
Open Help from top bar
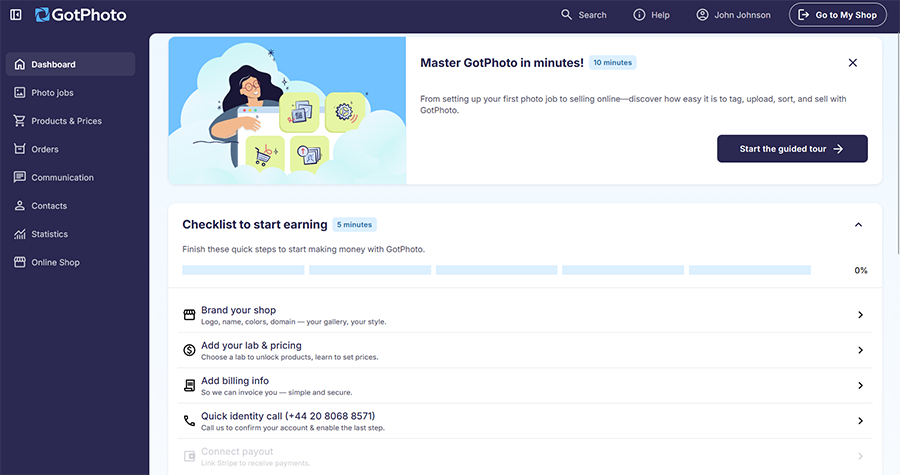[x=651, y=15]
